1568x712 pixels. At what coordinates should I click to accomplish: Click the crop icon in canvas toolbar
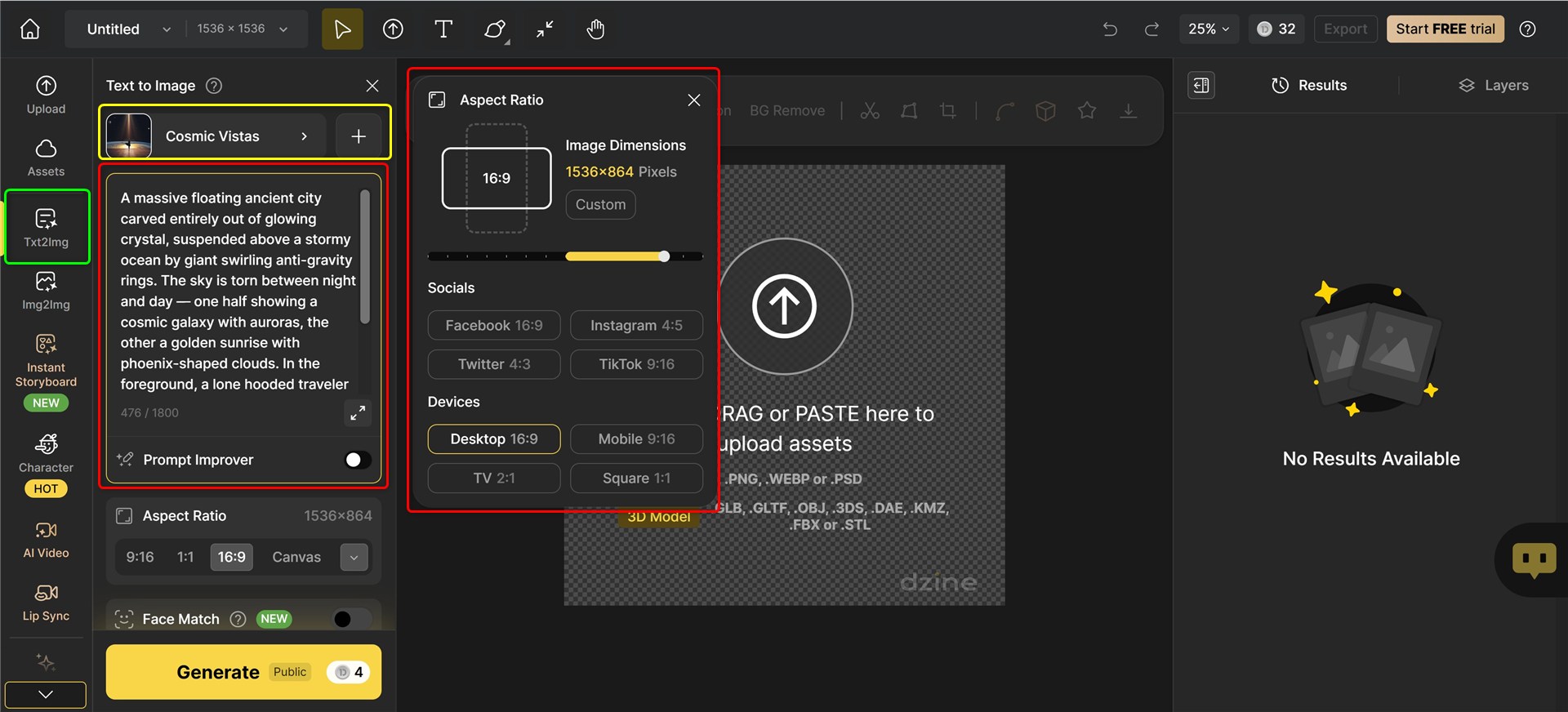[x=947, y=110]
